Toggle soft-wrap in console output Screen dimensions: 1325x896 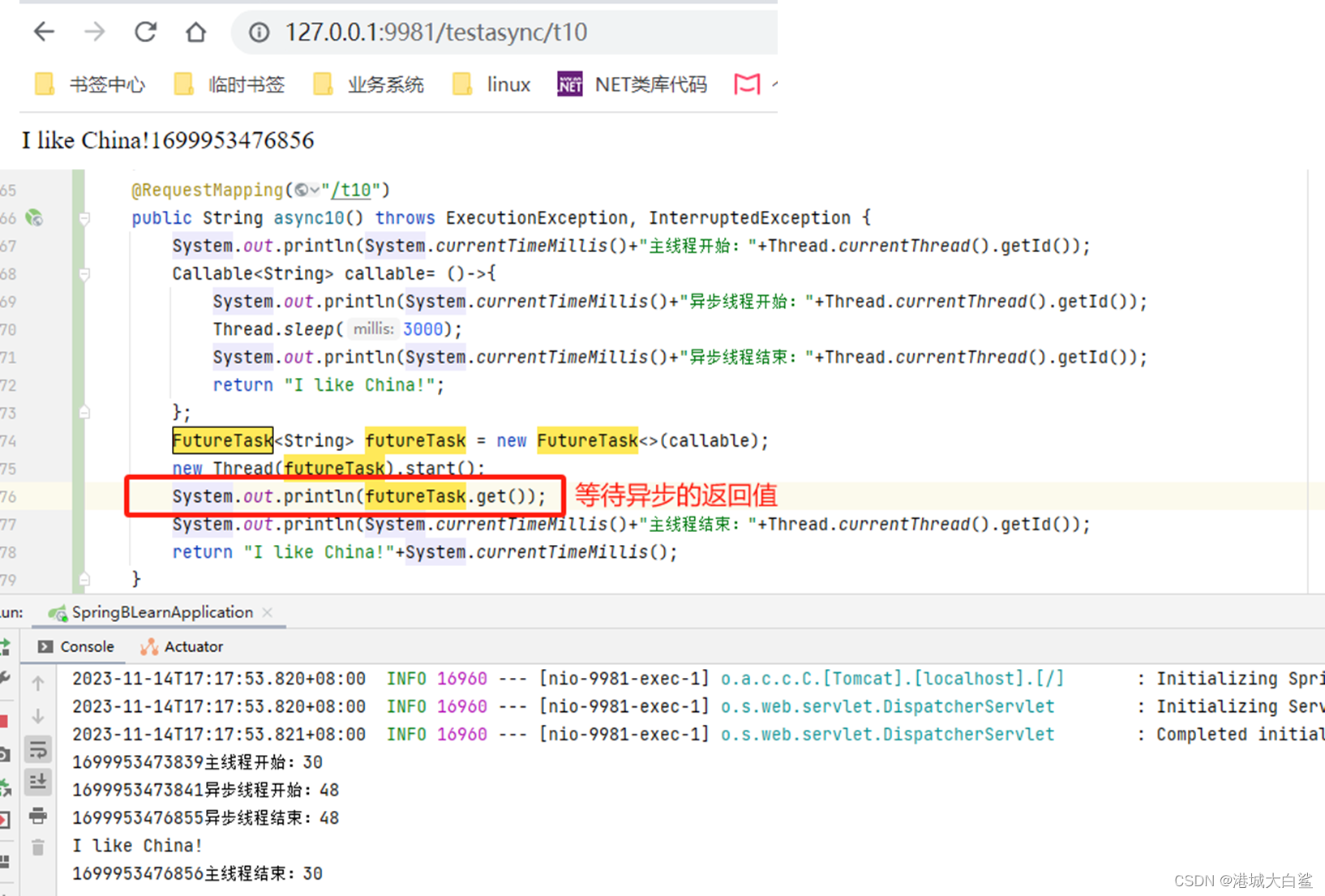point(38,749)
